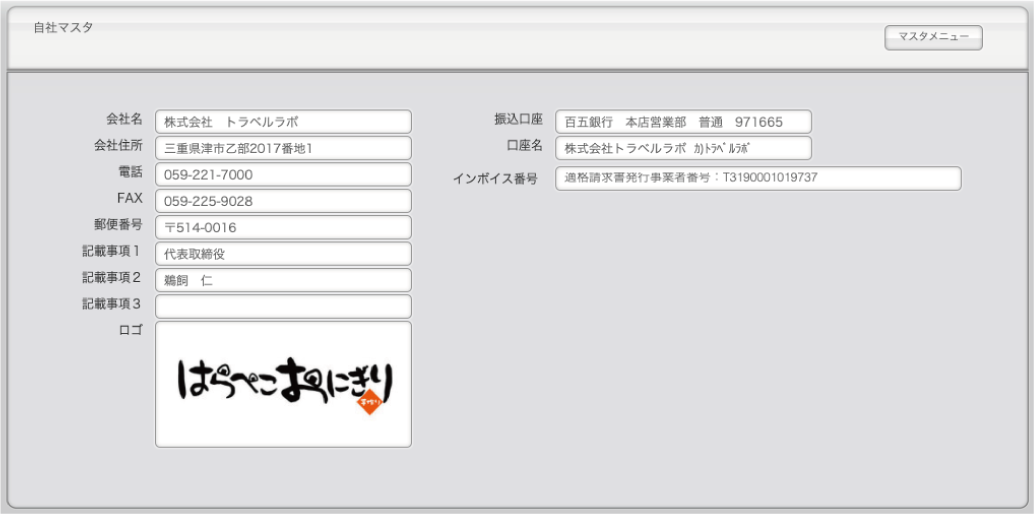1034x514 pixels.
Task: Click the 振込口座 label text
Action: point(517,120)
